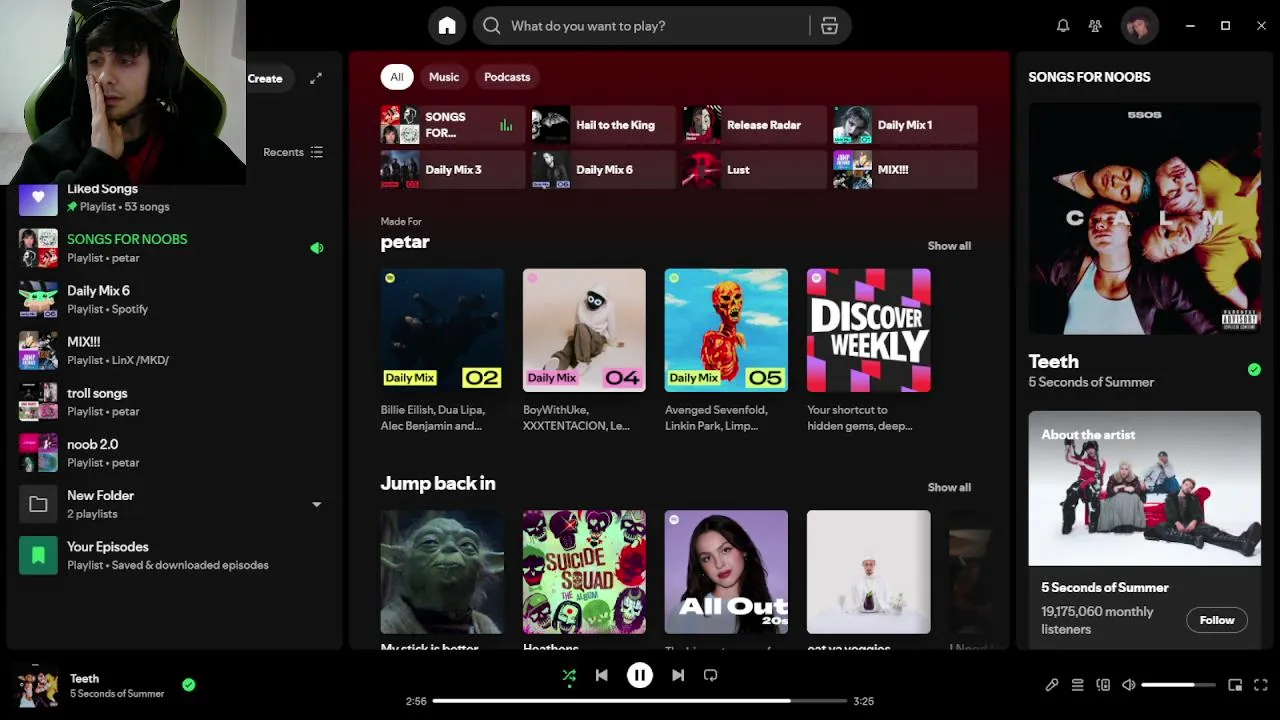Enter full screen player mode
1280x720 pixels.
1260,685
